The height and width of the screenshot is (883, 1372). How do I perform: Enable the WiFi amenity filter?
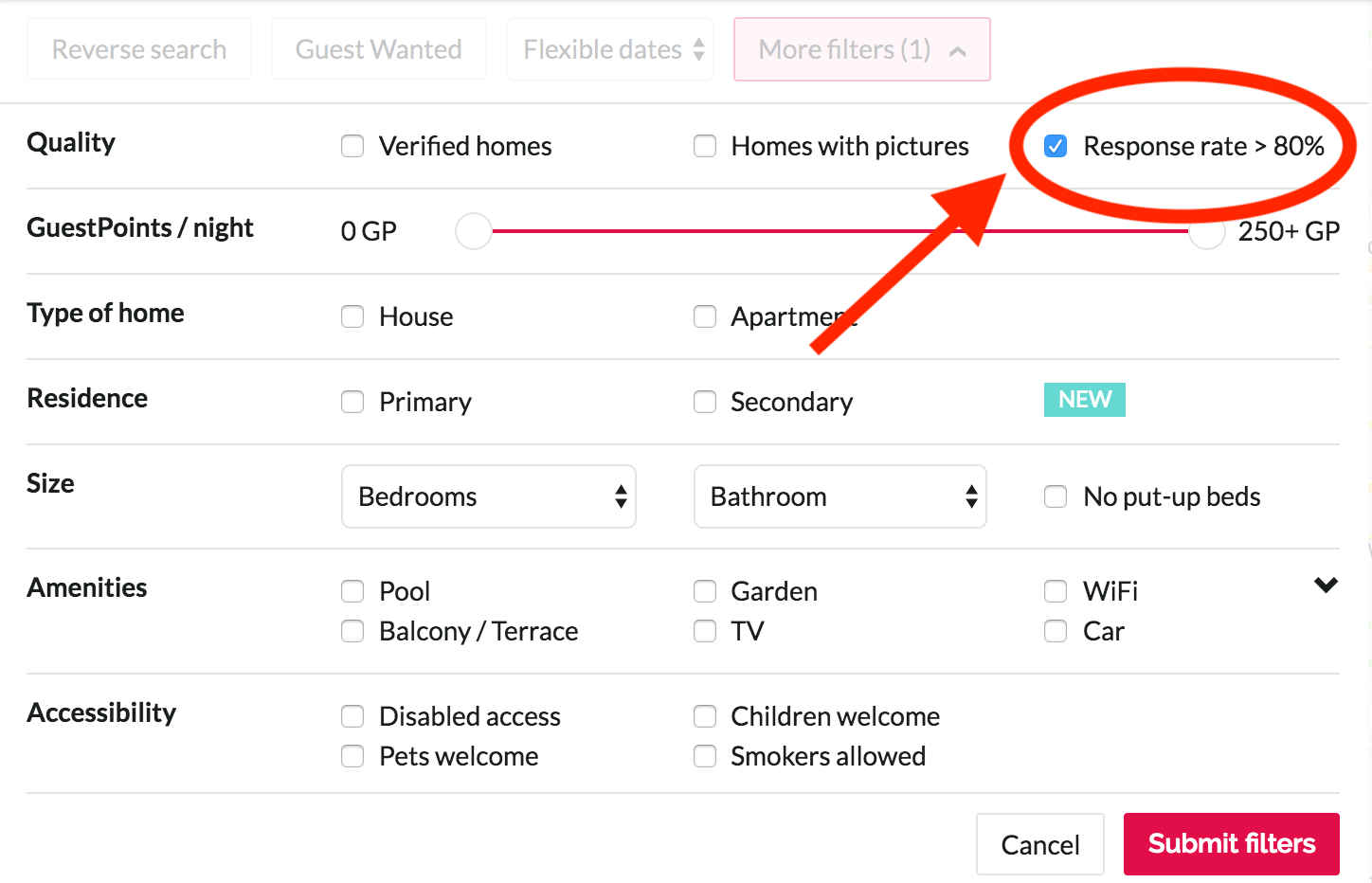(x=1056, y=591)
